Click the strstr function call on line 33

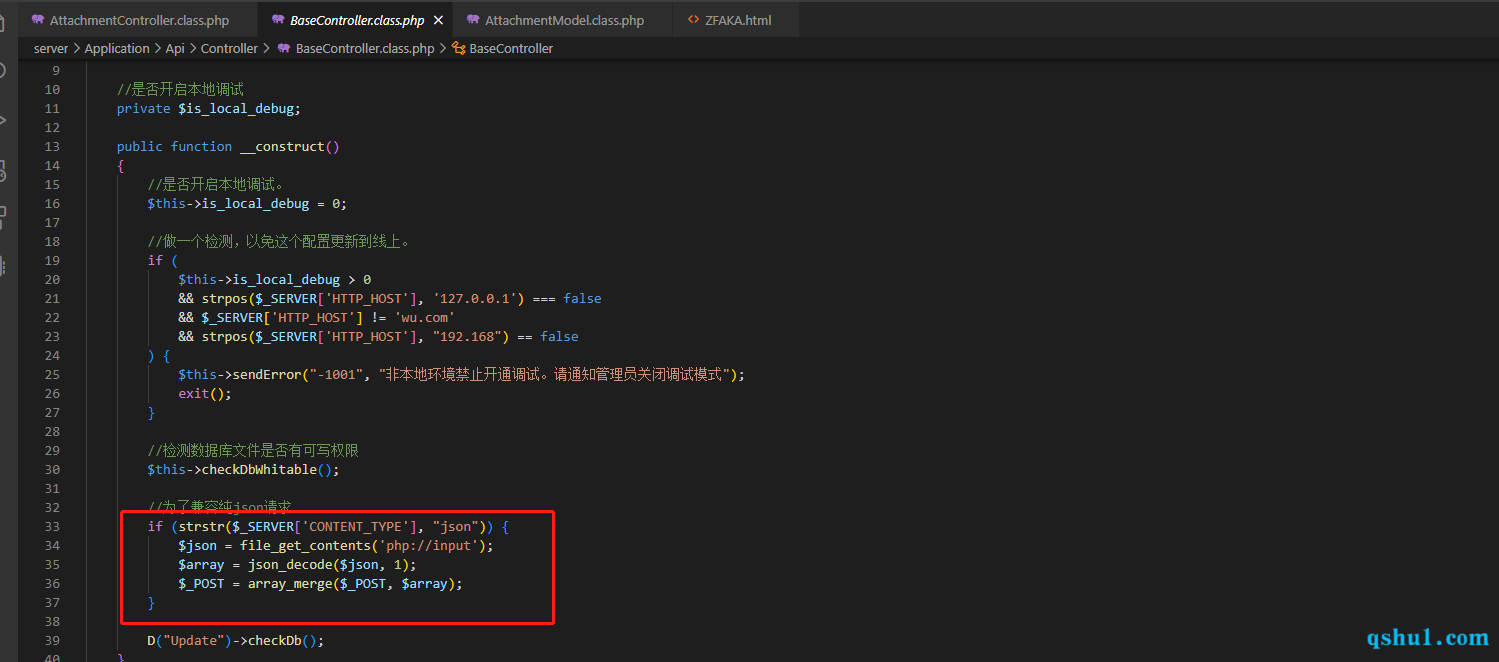tap(201, 526)
